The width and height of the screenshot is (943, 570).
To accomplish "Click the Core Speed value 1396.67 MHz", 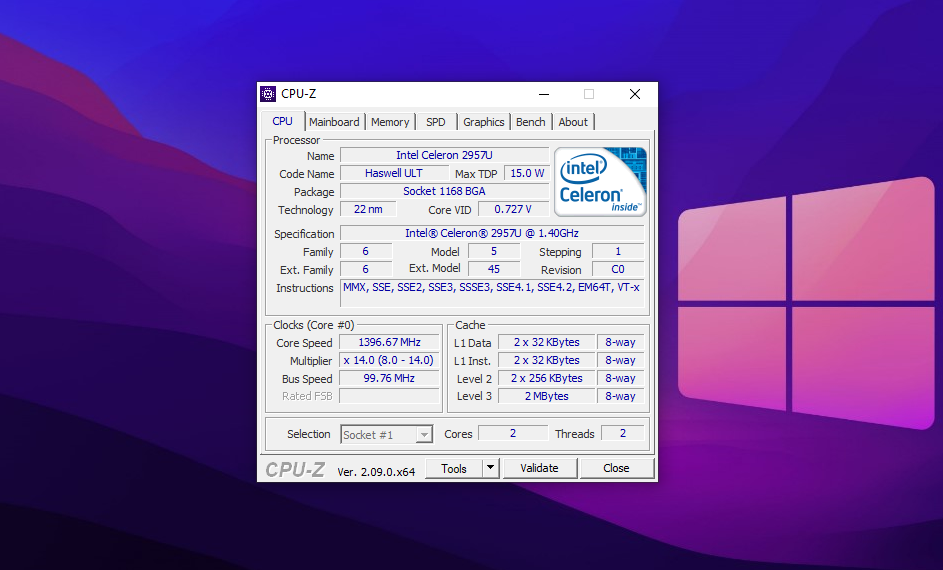I will 389,342.
